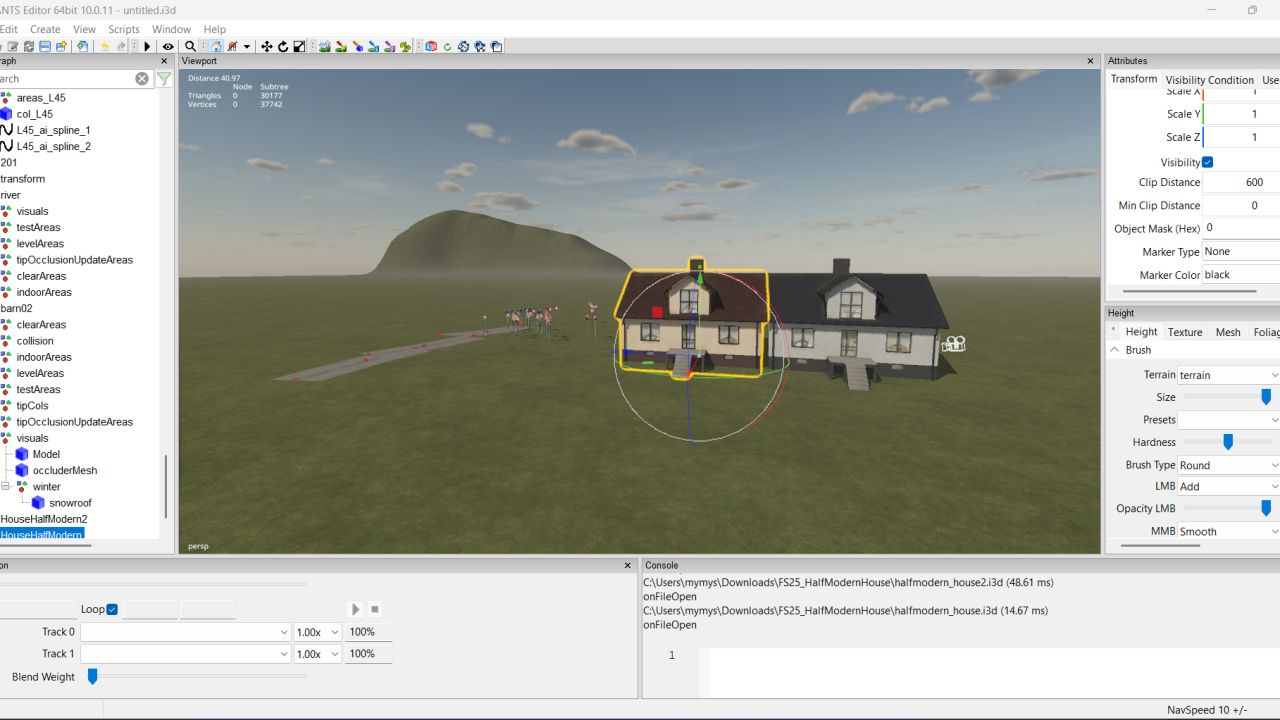Select the scale tool icon in toolbar
This screenshot has height=720, width=1280.
pyautogui.click(x=299, y=46)
